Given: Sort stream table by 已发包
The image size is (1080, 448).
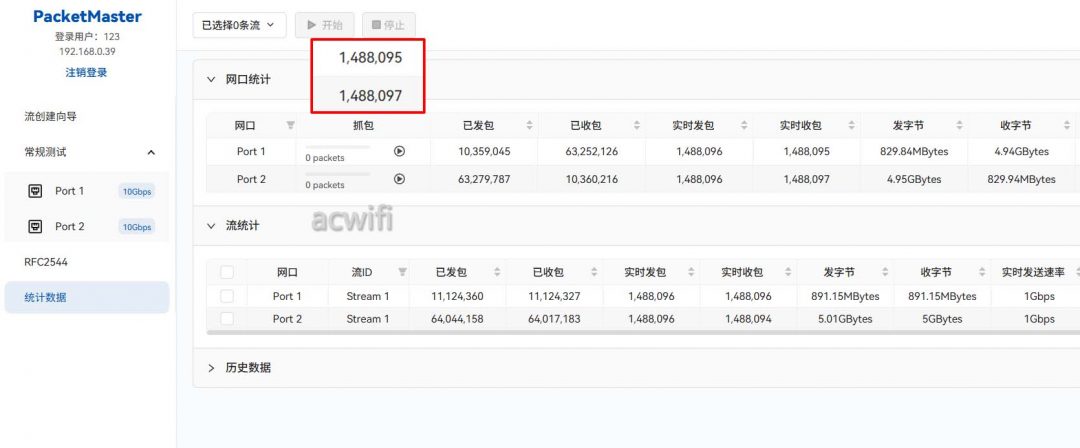Looking at the screenshot, I should point(497,272).
